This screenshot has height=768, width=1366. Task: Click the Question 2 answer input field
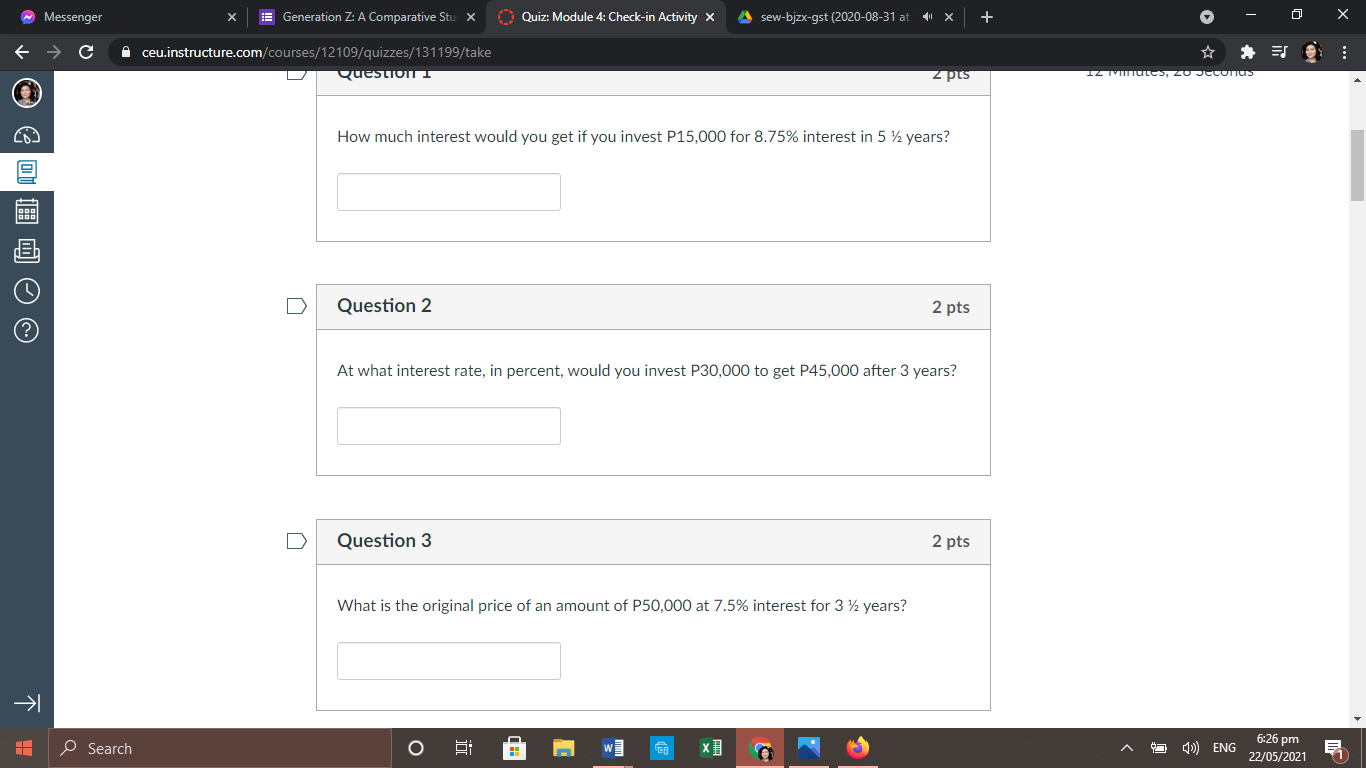pyautogui.click(x=449, y=426)
